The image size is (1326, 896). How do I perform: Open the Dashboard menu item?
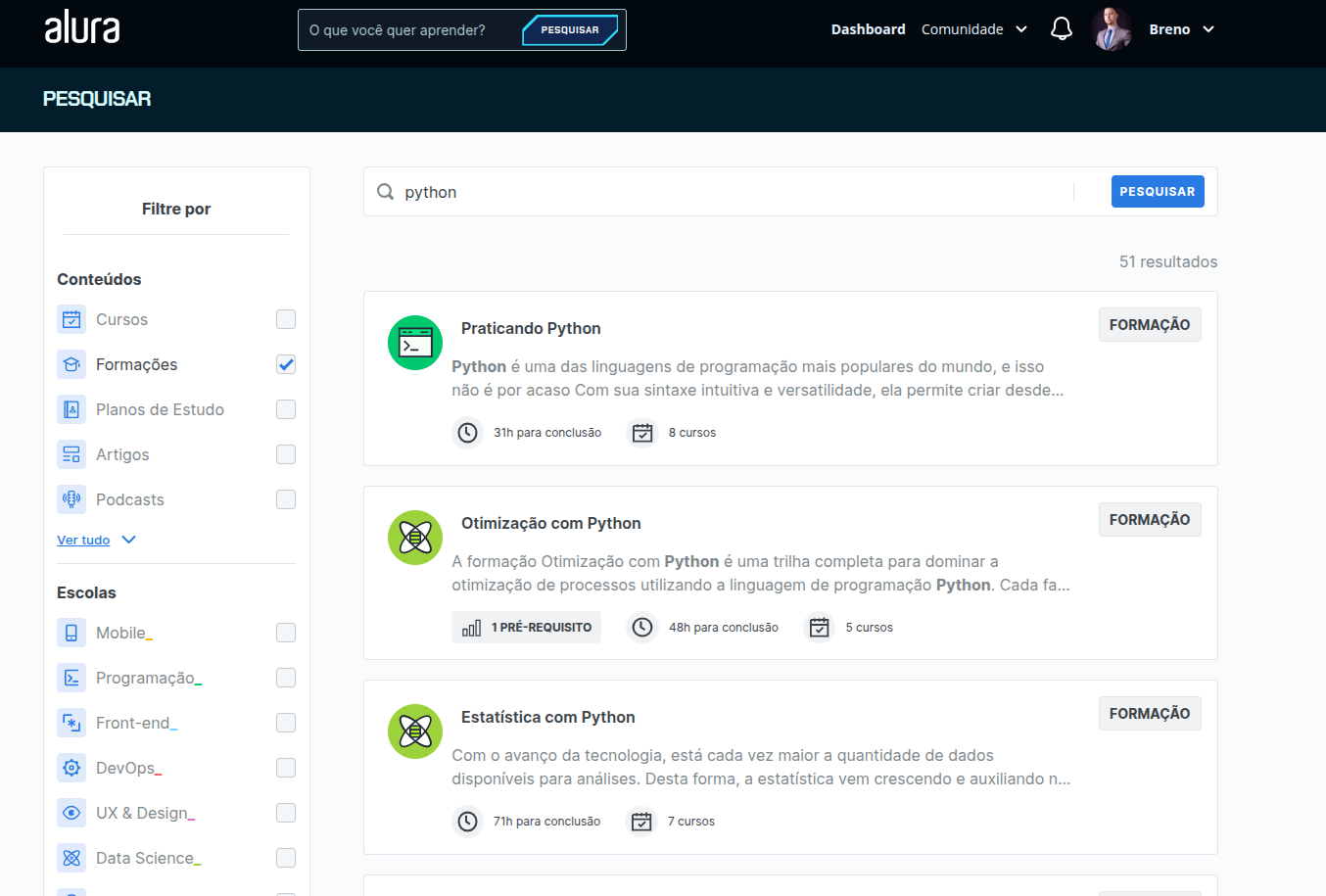pyautogui.click(x=869, y=29)
